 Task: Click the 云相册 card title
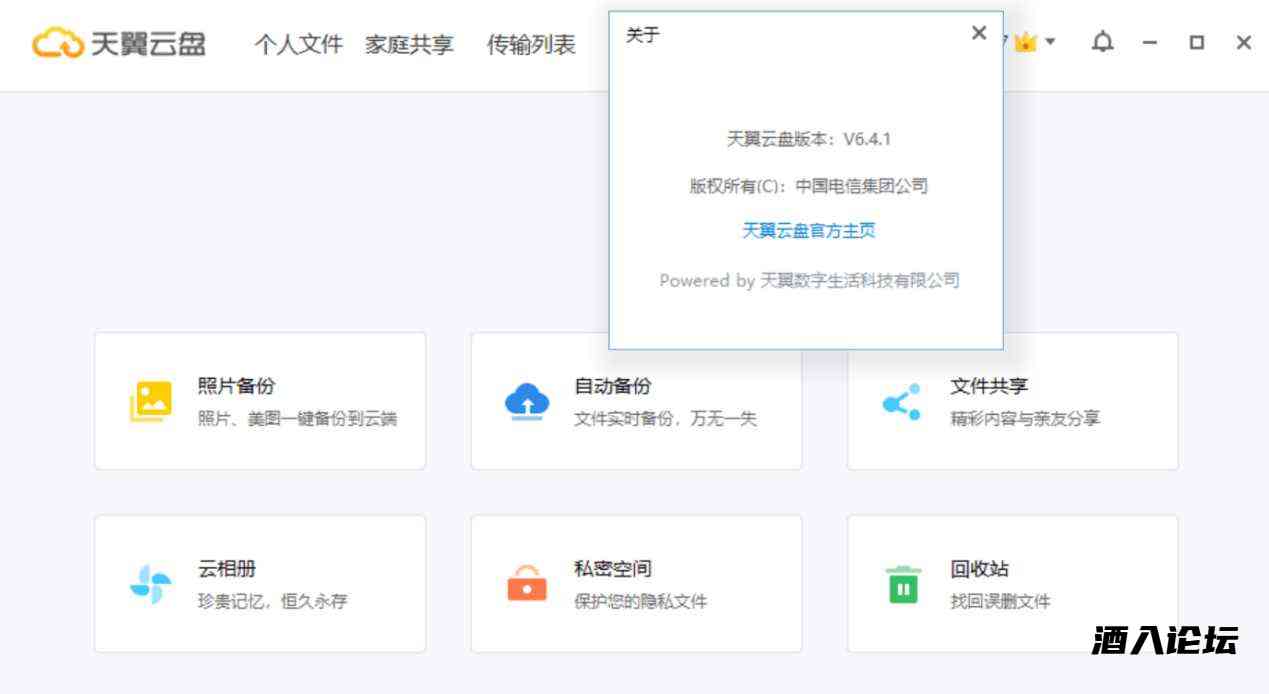226,569
